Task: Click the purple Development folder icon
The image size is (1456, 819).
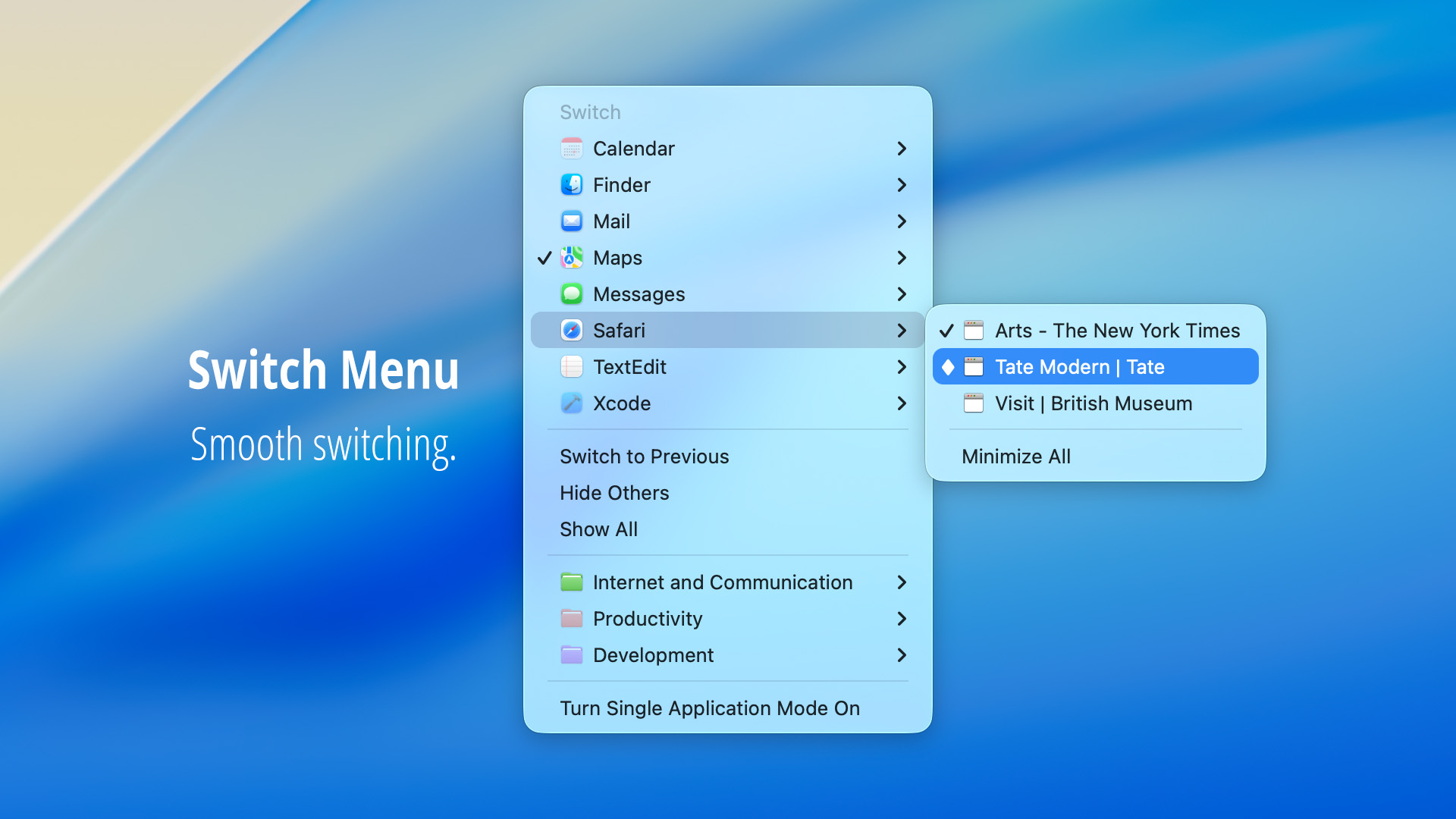Action: point(572,655)
